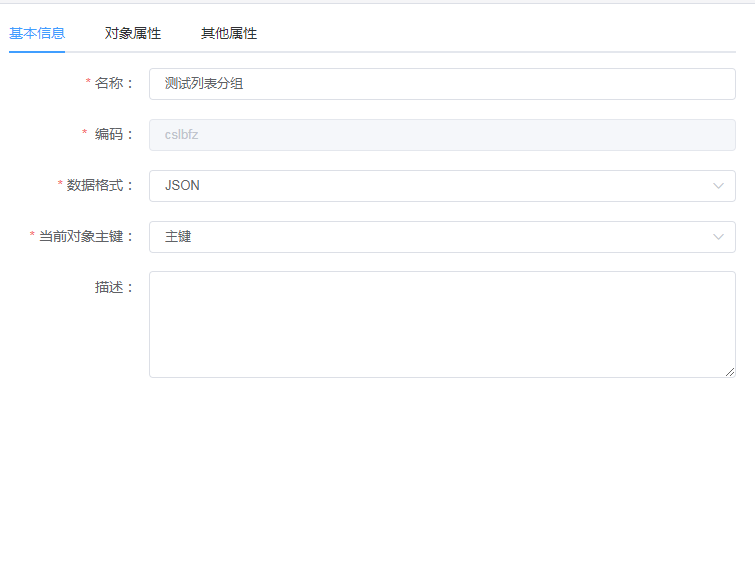
Task: Go to the 其他属性 tab
Action: pyautogui.click(x=229, y=33)
